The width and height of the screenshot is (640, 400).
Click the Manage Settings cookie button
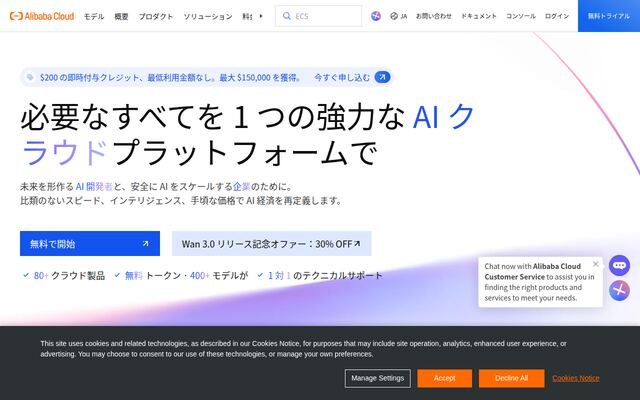378,378
